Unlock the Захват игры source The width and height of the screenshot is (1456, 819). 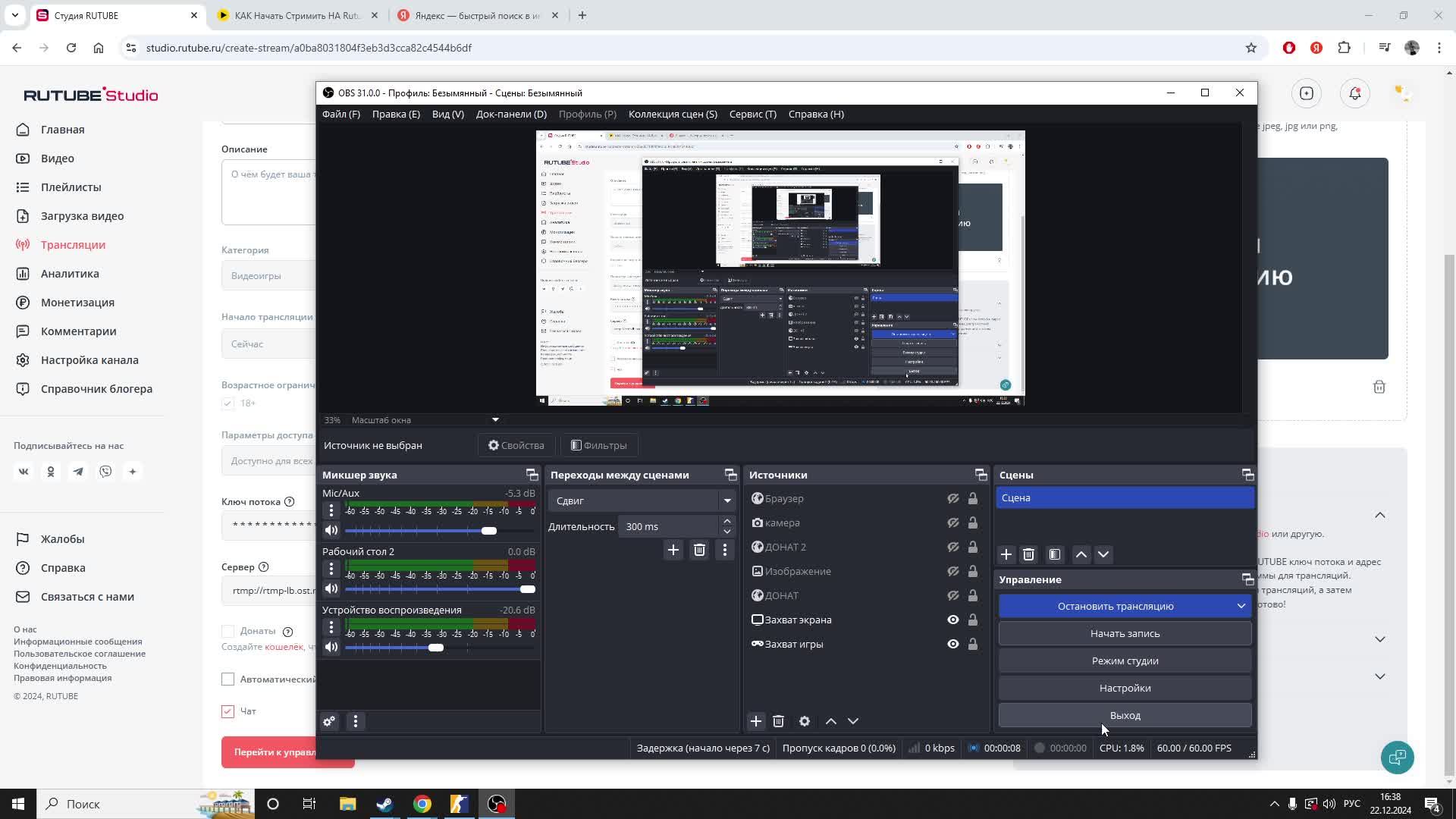point(973,645)
